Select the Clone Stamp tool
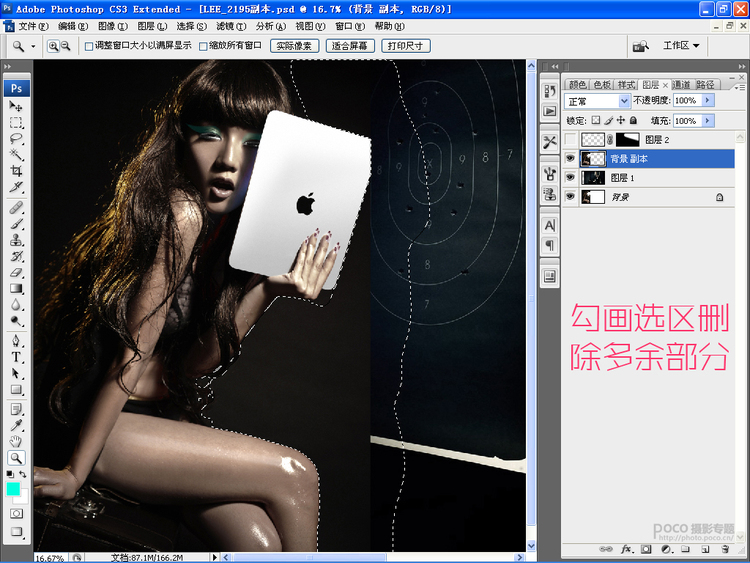This screenshot has width=750, height=563. pyautogui.click(x=16, y=240)
